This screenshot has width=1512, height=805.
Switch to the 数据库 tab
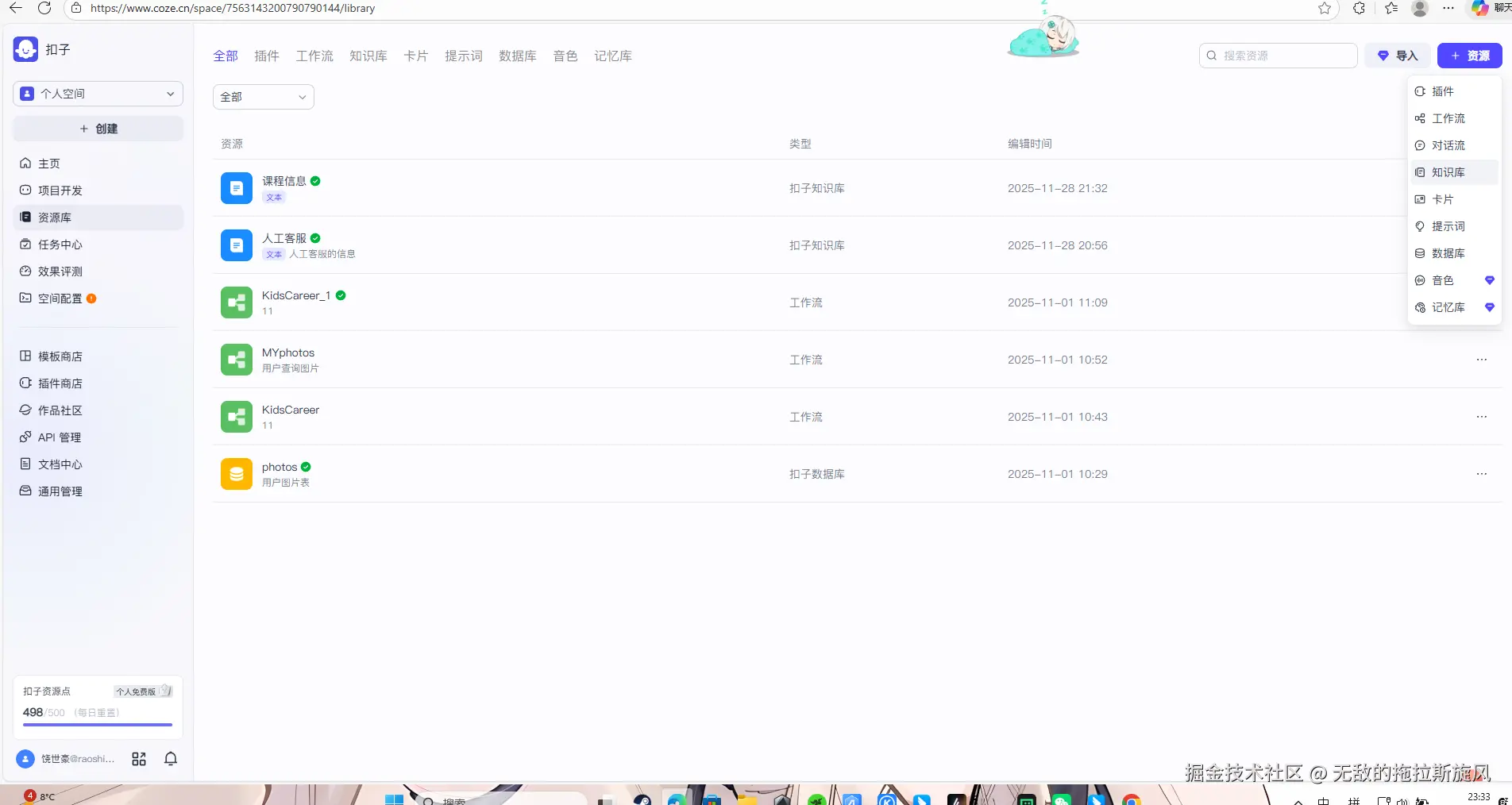[x=518, y=56]
